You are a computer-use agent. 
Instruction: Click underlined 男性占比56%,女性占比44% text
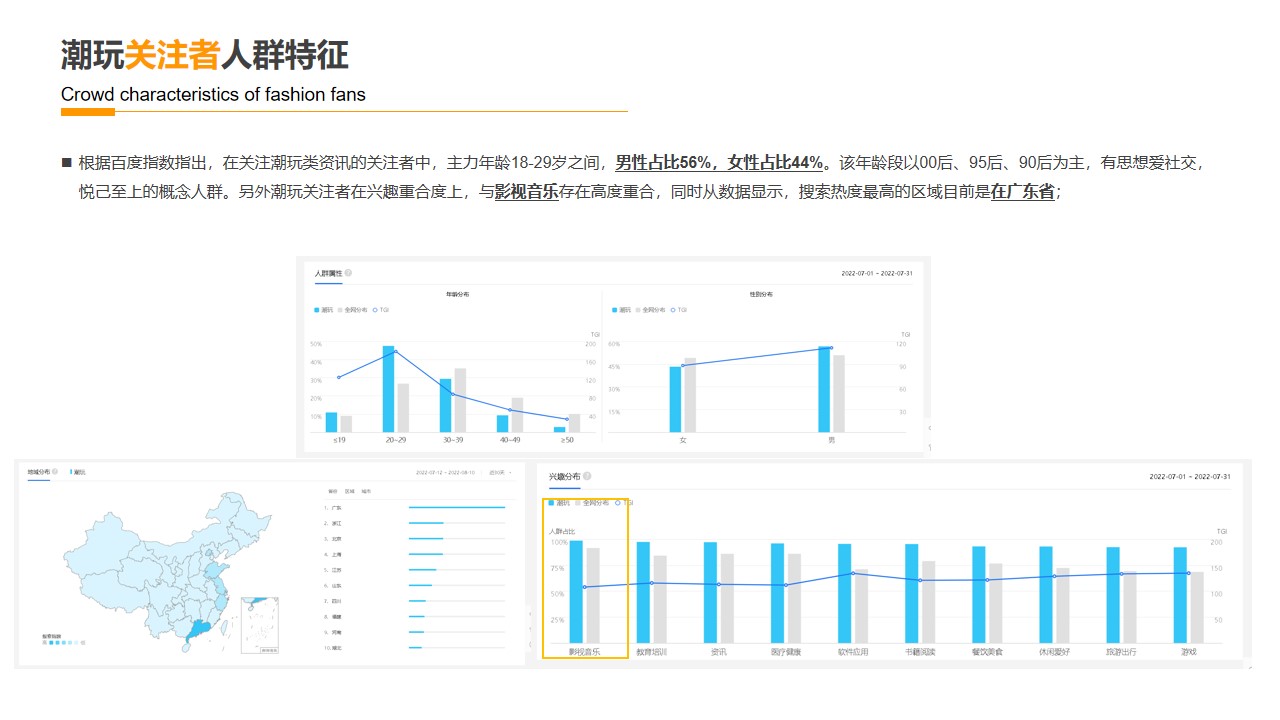tap(719, 163)
